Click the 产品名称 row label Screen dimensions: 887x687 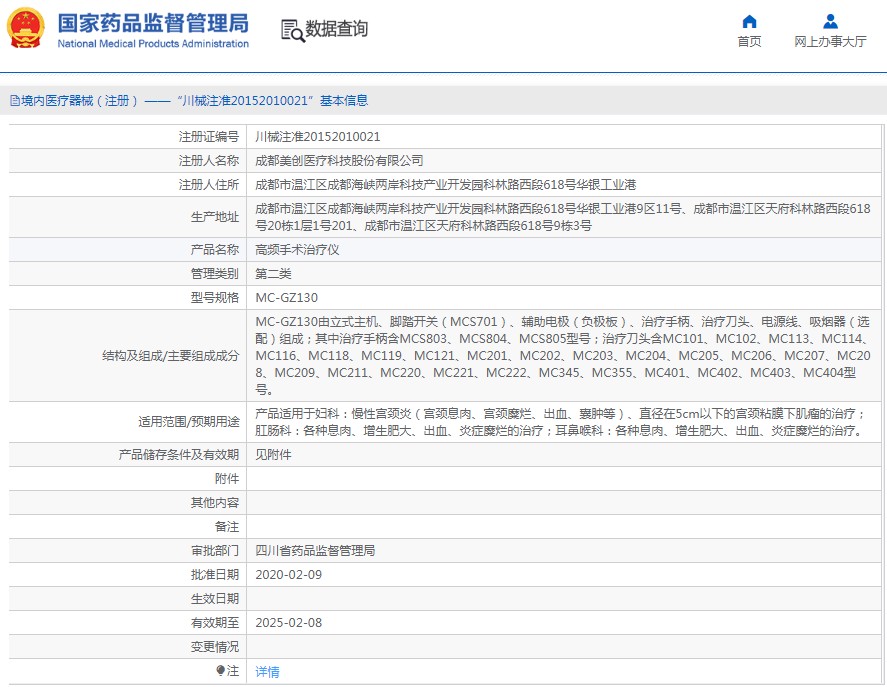215,250
